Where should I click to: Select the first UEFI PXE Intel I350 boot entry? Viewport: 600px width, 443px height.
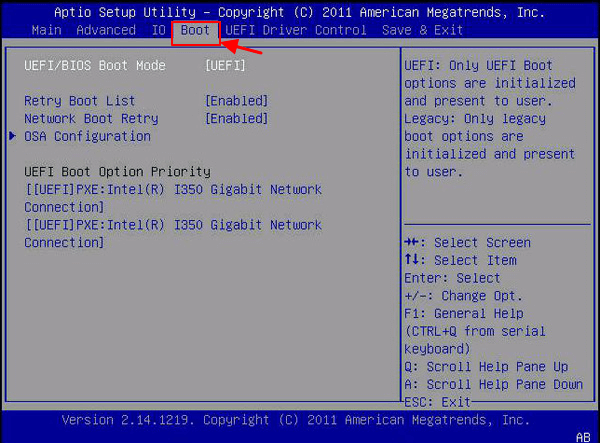tap(173, 199)
